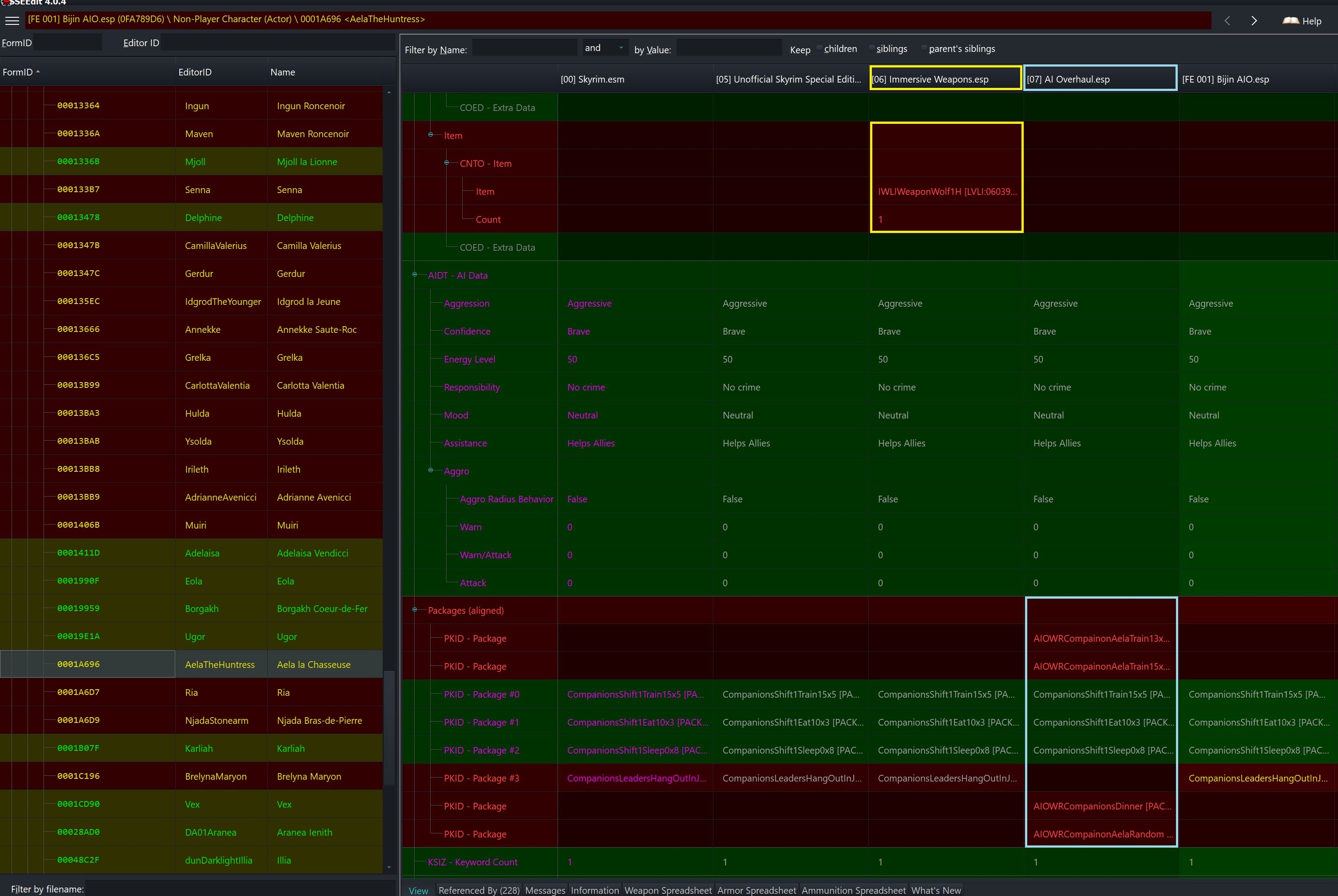Image resolution: width=1338 pixels, height=896 pixels.
Task: Select the Mjoll la Lionne record
Action: (x=191, y=162)
